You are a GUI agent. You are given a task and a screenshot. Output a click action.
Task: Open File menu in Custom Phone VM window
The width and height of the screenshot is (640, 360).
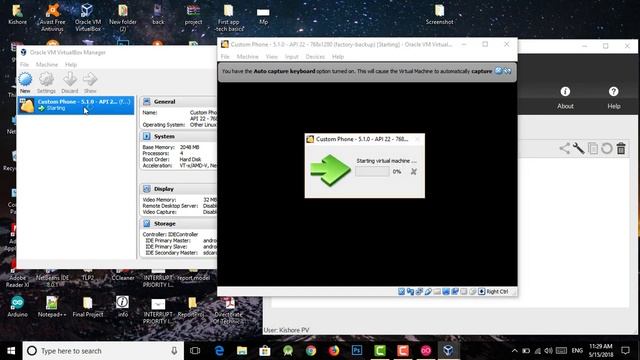225,57
